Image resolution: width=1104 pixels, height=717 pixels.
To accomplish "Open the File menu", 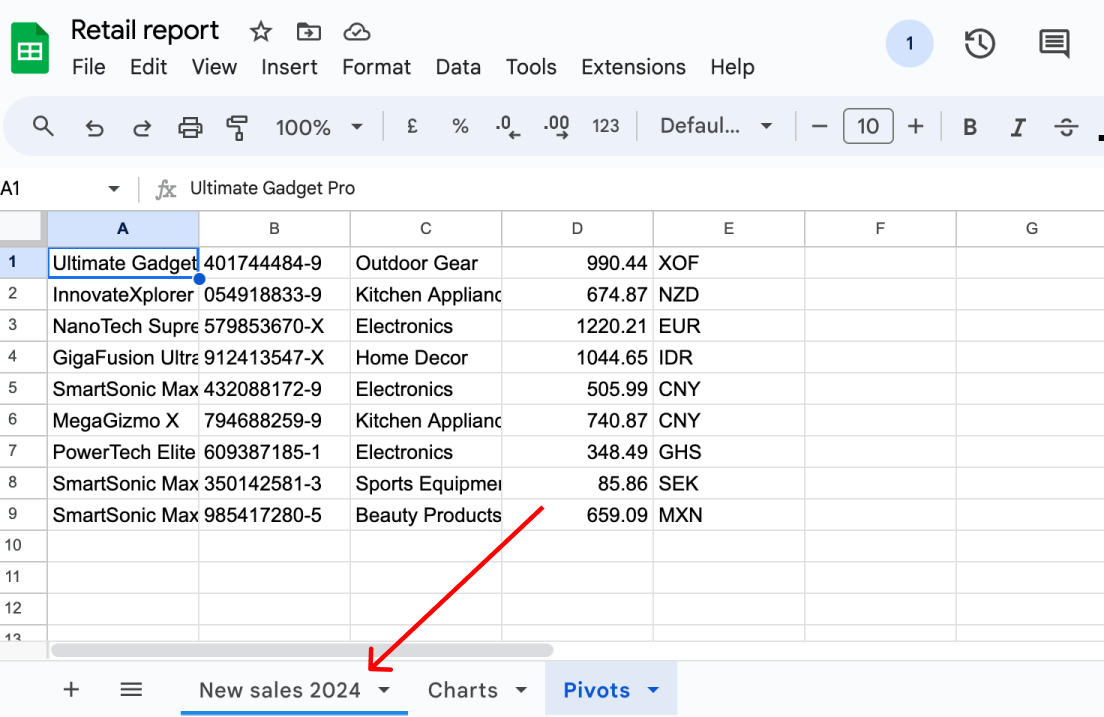I will click(x=89, y=68).
